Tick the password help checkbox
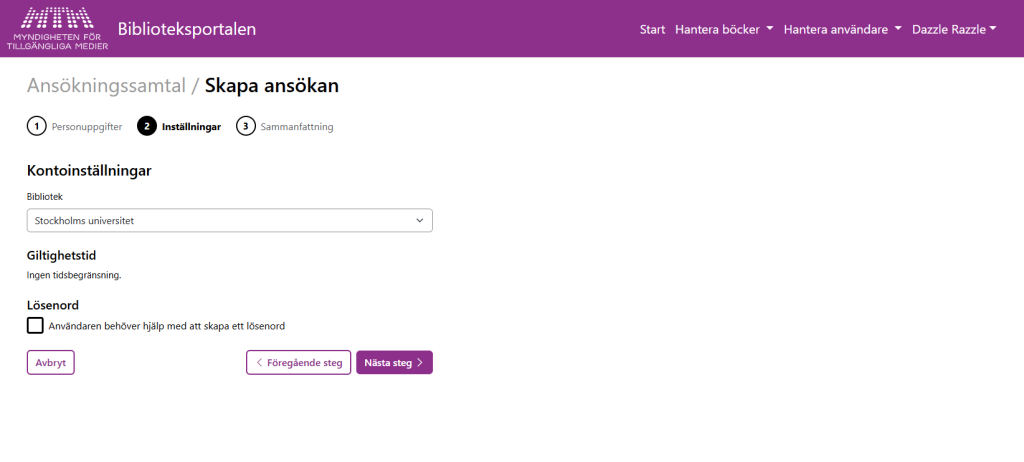1024x462 pixels. (x=36, y=325)
